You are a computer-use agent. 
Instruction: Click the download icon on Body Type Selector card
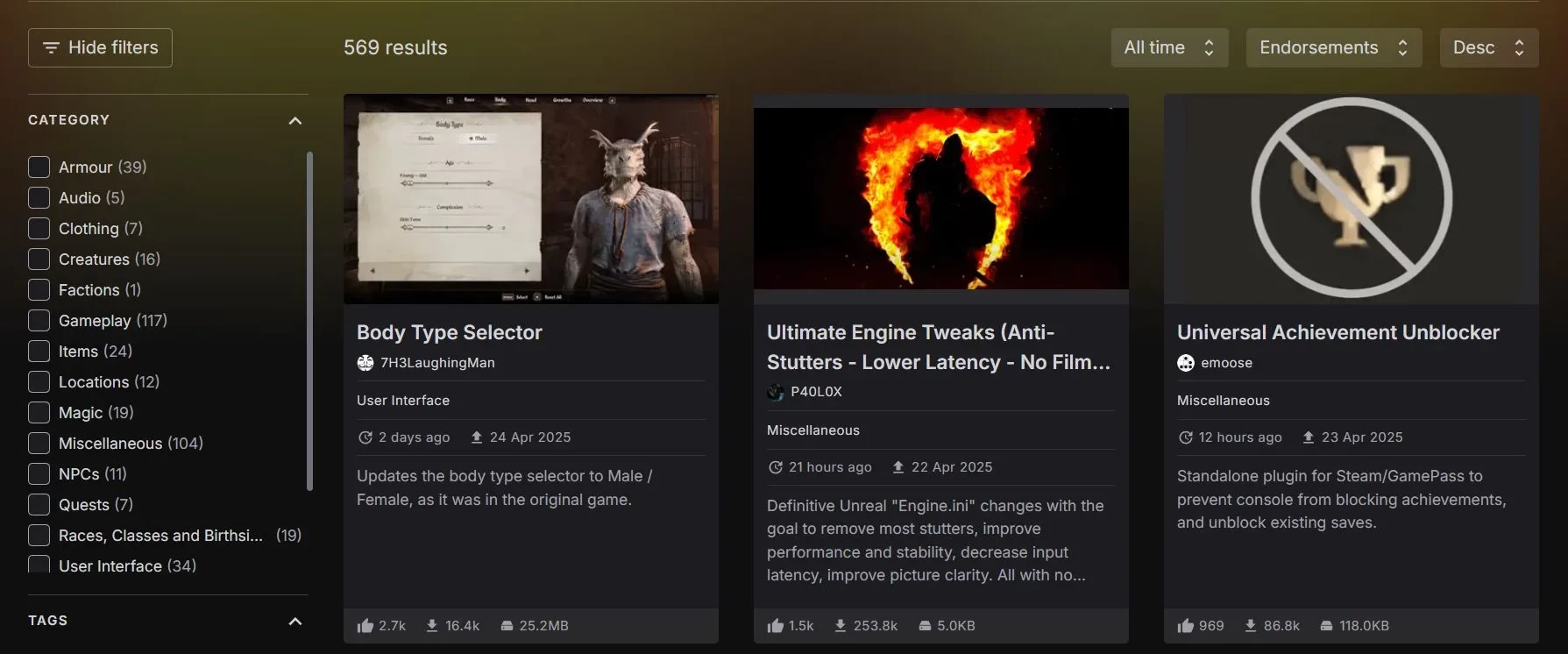point(432,626)
